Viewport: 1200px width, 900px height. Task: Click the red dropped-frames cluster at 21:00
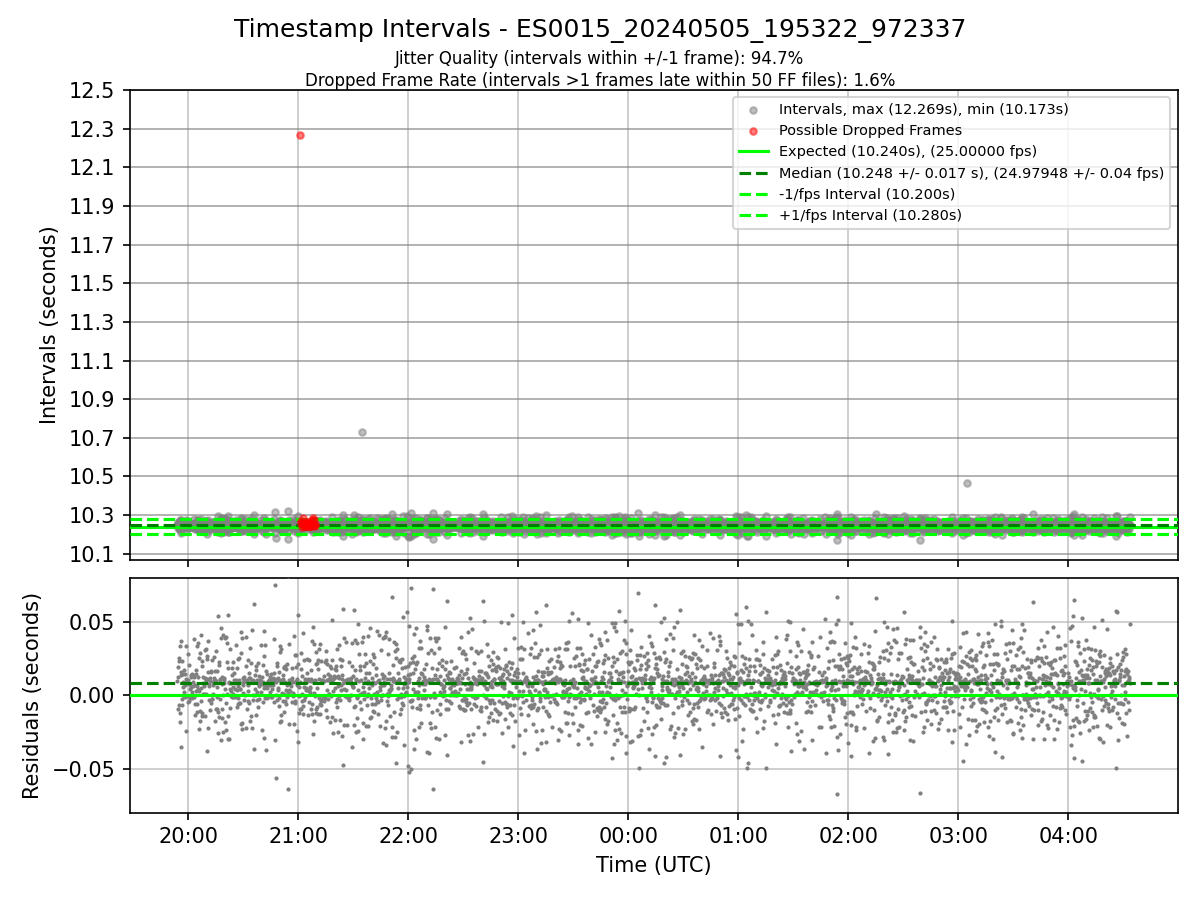[x=308, y=523]
